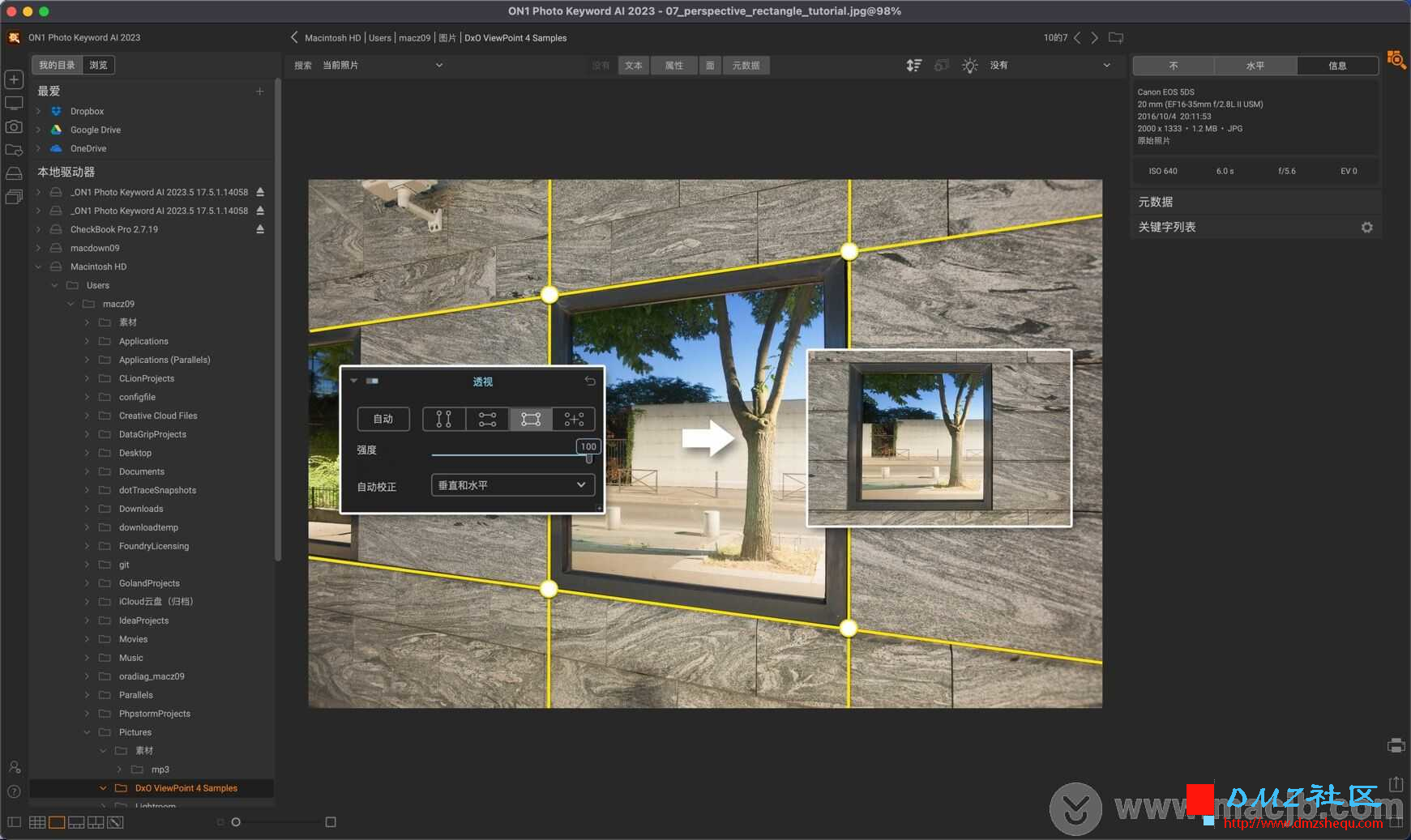The width and height of the screenshot is (1411, 840).
Task: Click the stack photos icon beside sort
Action: click(941, 66)
